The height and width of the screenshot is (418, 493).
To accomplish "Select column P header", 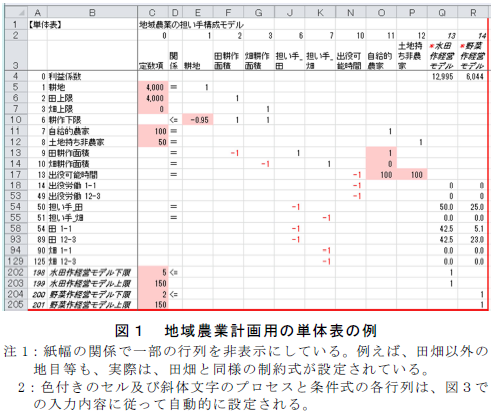I will pos(412,13).
